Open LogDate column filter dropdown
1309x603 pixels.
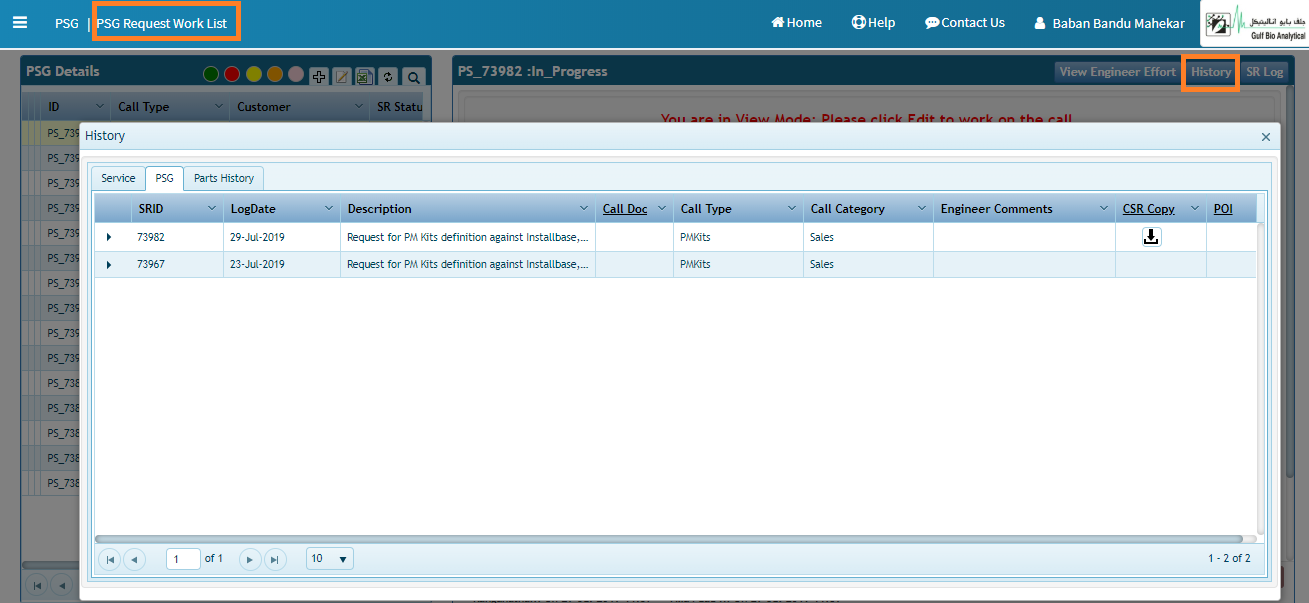coord(329,209)
